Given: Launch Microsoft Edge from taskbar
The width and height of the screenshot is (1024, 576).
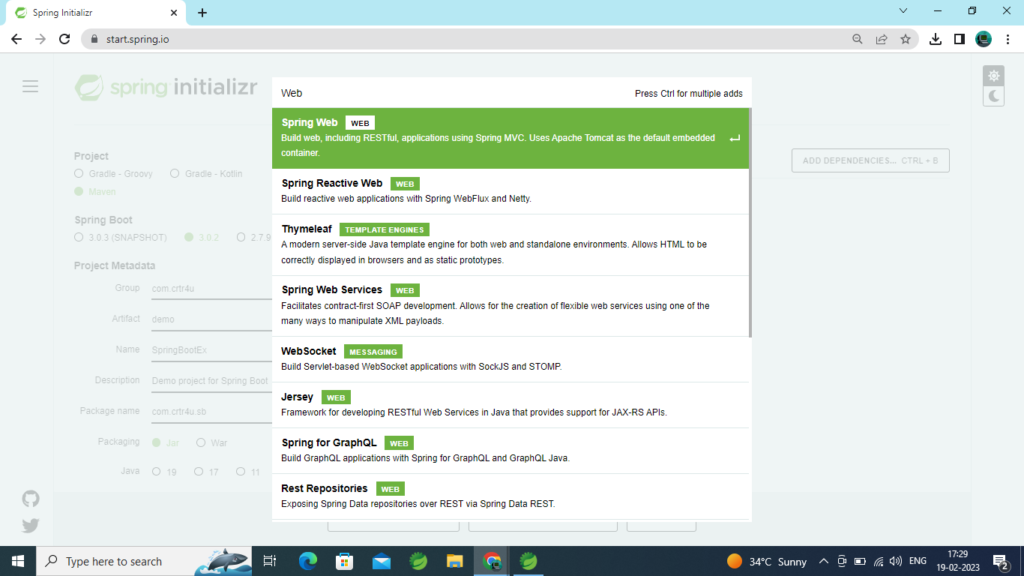Looking at the screenshot, I should [x=308, y=561].
